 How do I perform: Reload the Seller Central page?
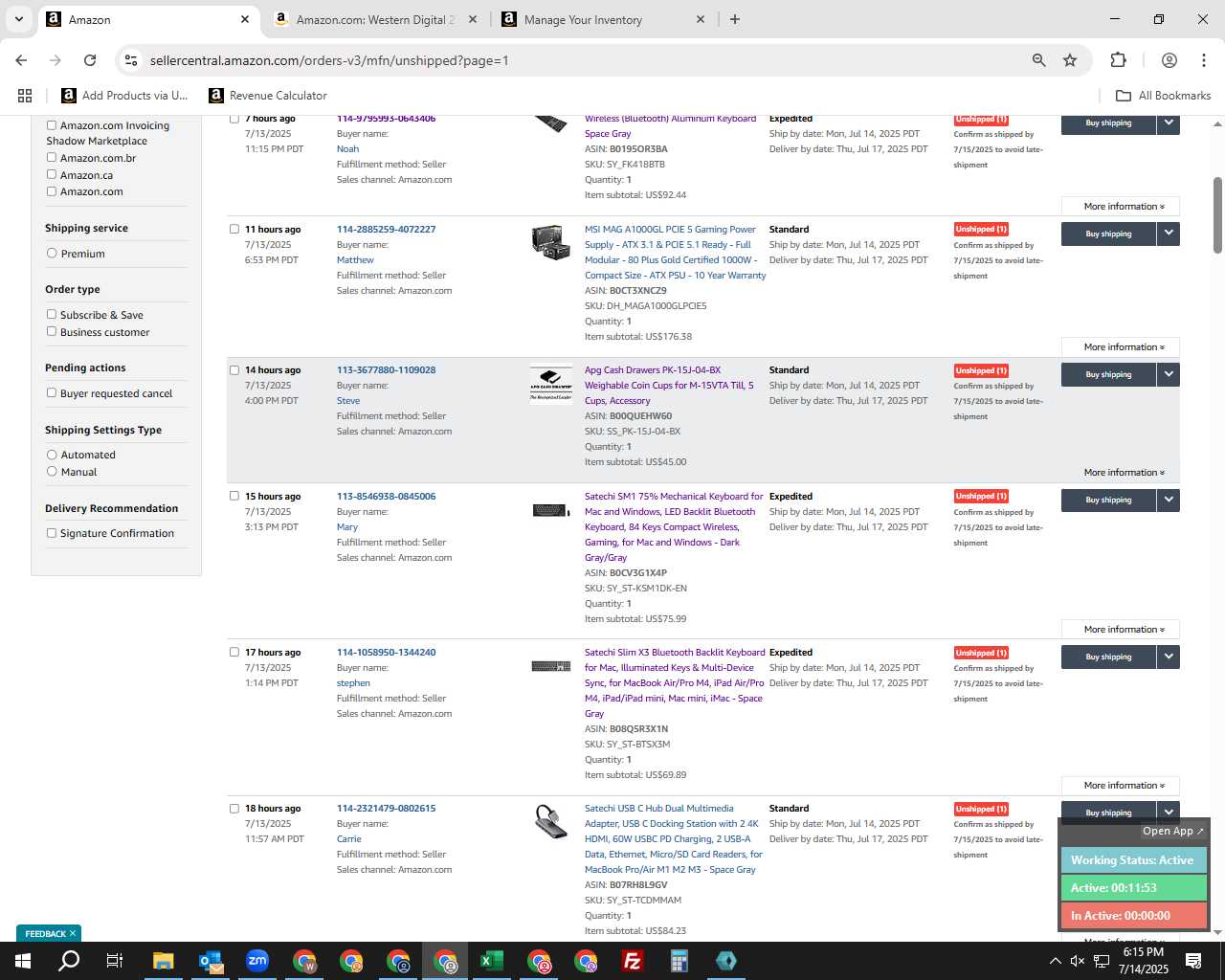pyautogui.click(x=90, y=60)
